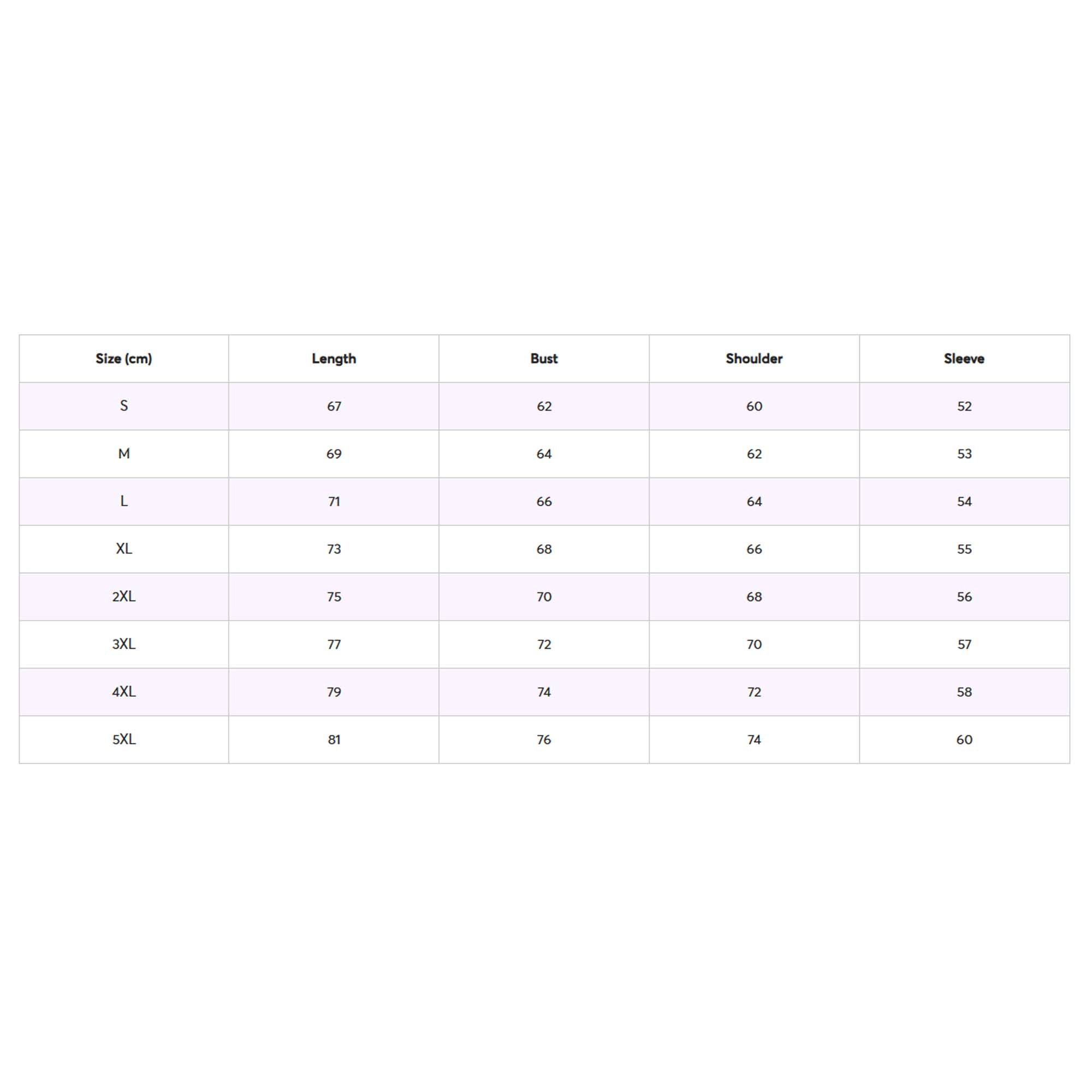Select the Sleeve value 55 for size XL
1092x1092 pixels.
pos(964,549)
